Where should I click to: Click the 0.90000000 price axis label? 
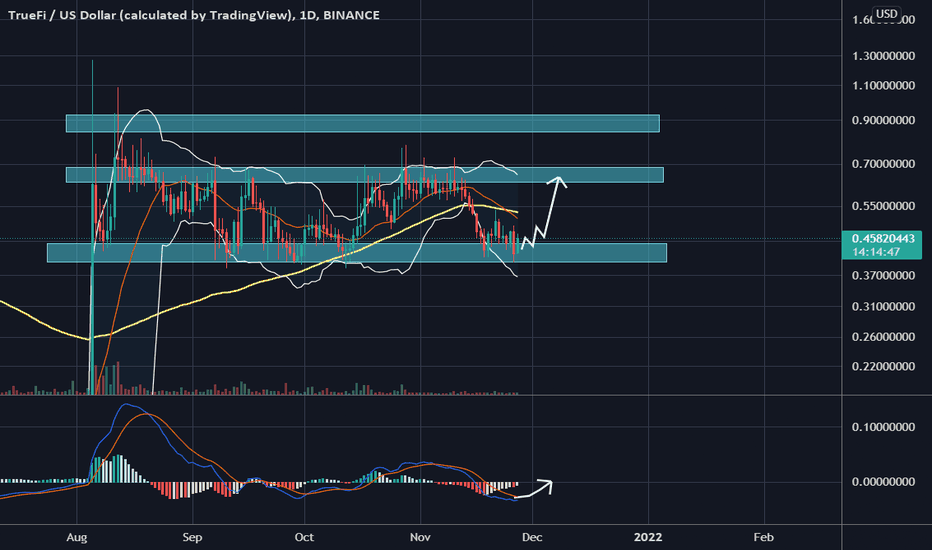[x=883, y=120]
